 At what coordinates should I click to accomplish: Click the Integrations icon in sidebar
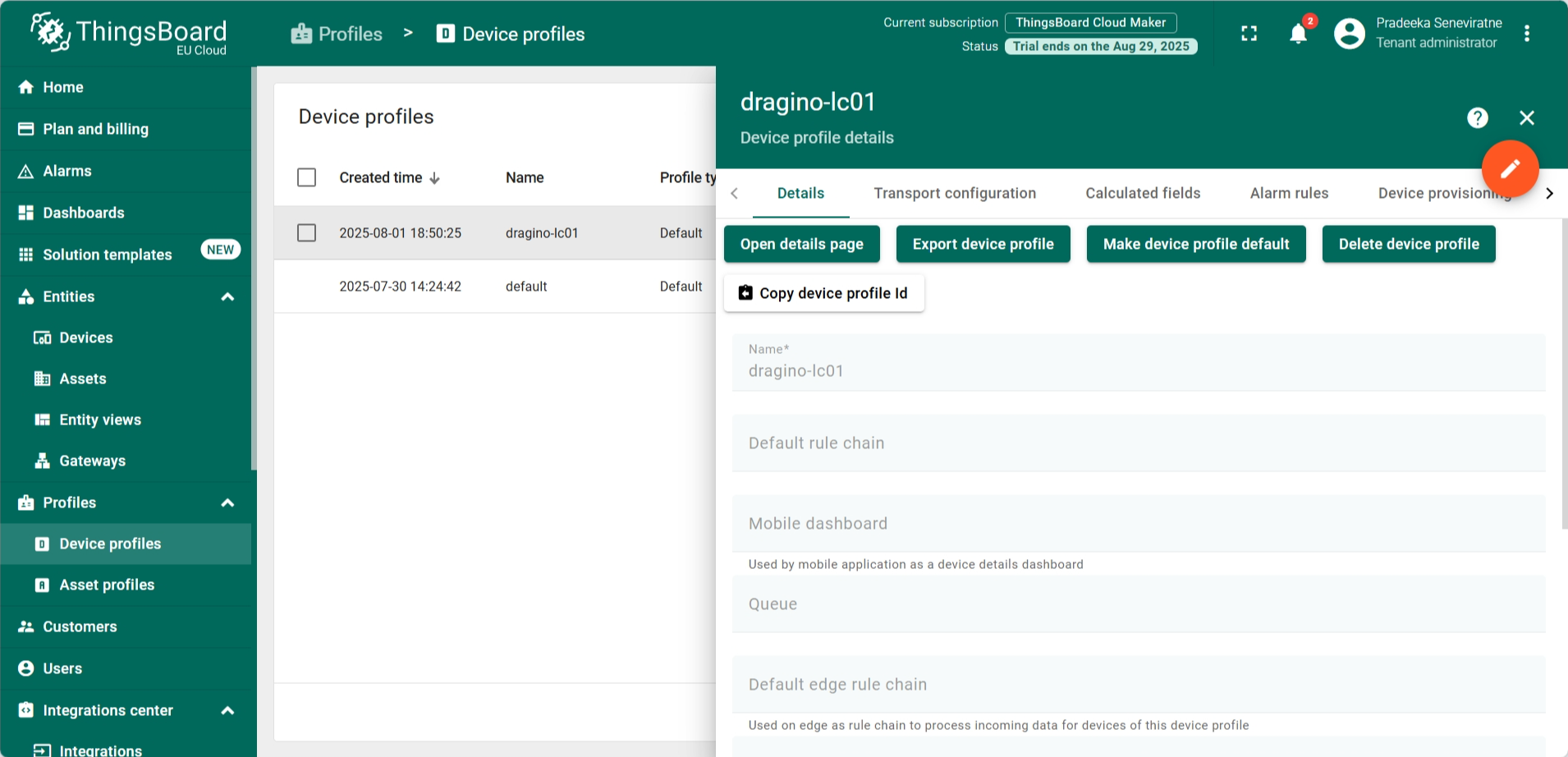coord(43,750)
